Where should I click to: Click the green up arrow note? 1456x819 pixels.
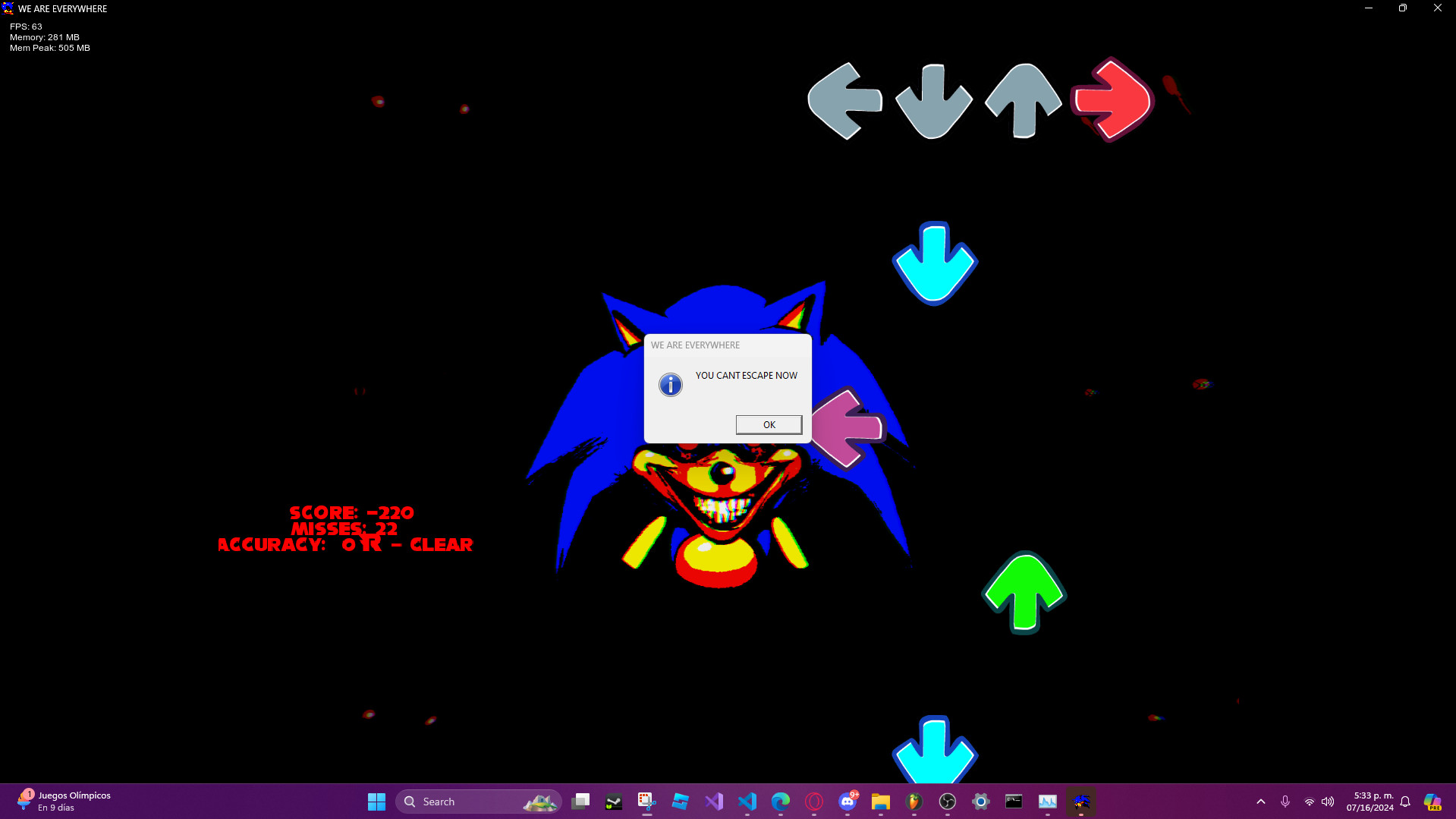1024,593
